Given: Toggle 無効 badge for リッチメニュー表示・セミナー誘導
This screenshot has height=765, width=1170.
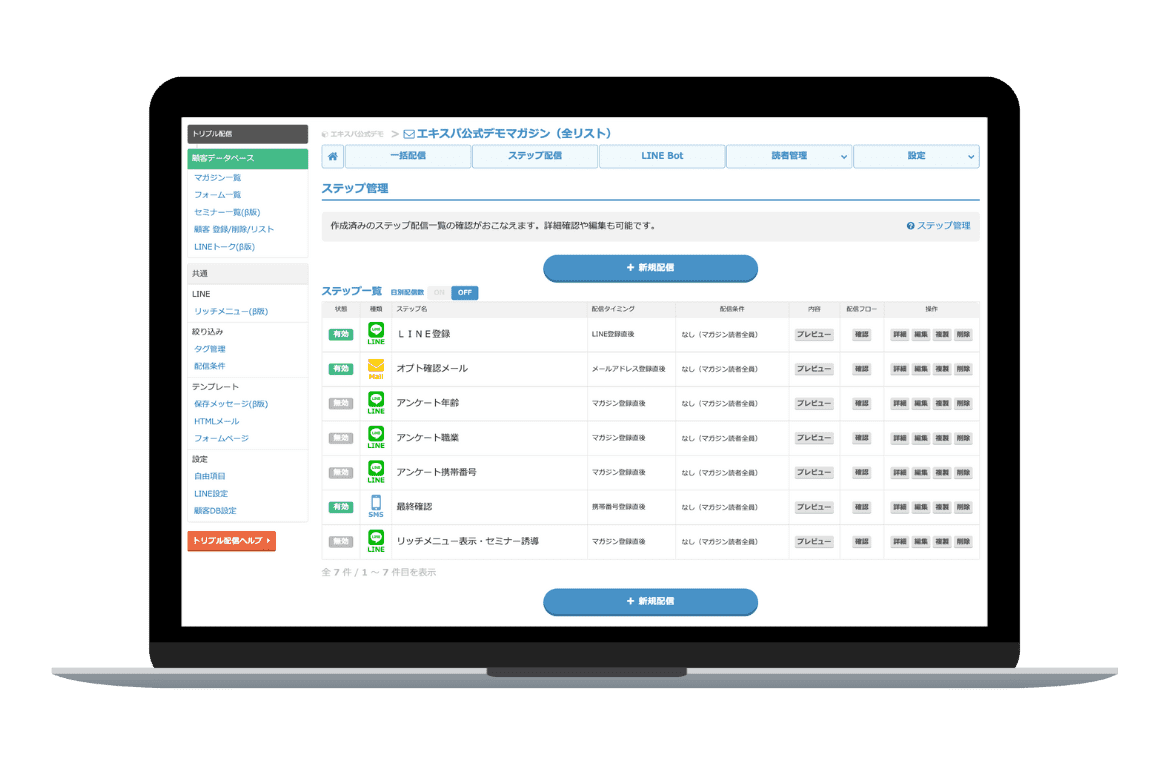Looking at the screenshot, I should tap(341, 541).
